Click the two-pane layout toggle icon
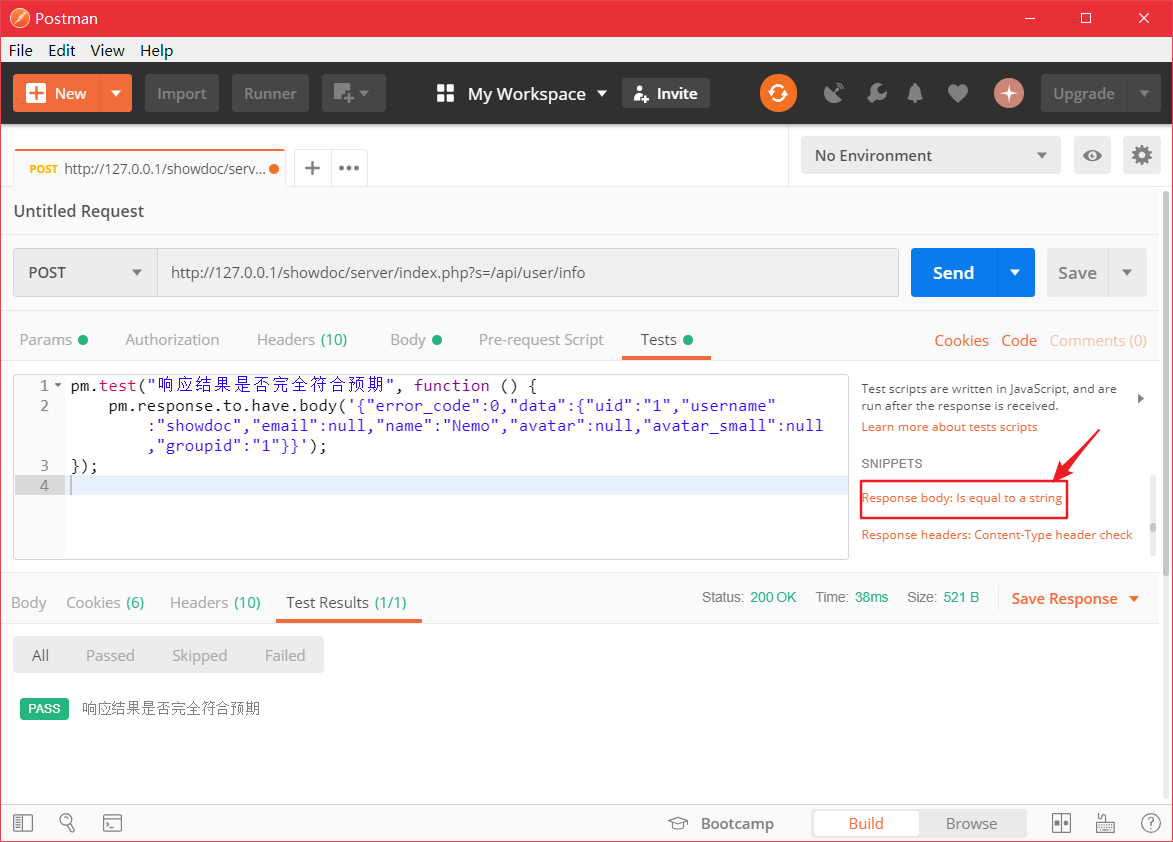Screen dimensions: 1173x842 point(1061,822)
